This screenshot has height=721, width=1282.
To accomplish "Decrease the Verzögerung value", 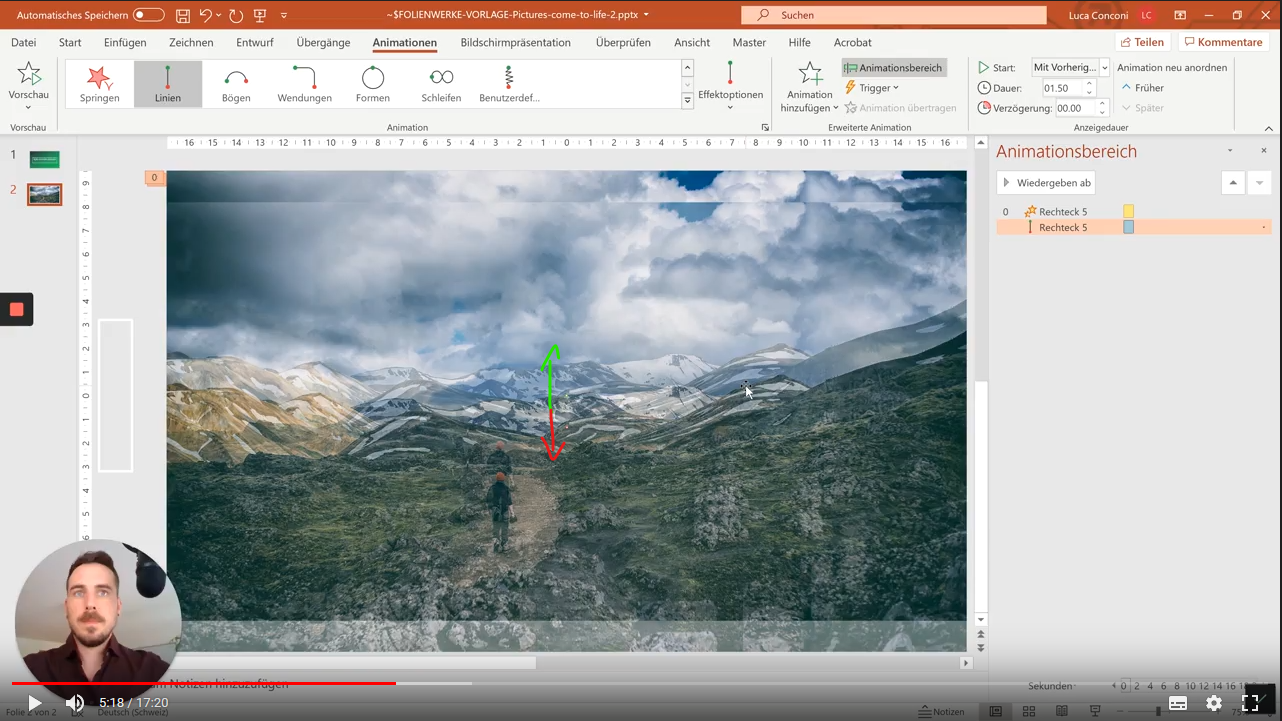I will click(x=1102, y=112).
